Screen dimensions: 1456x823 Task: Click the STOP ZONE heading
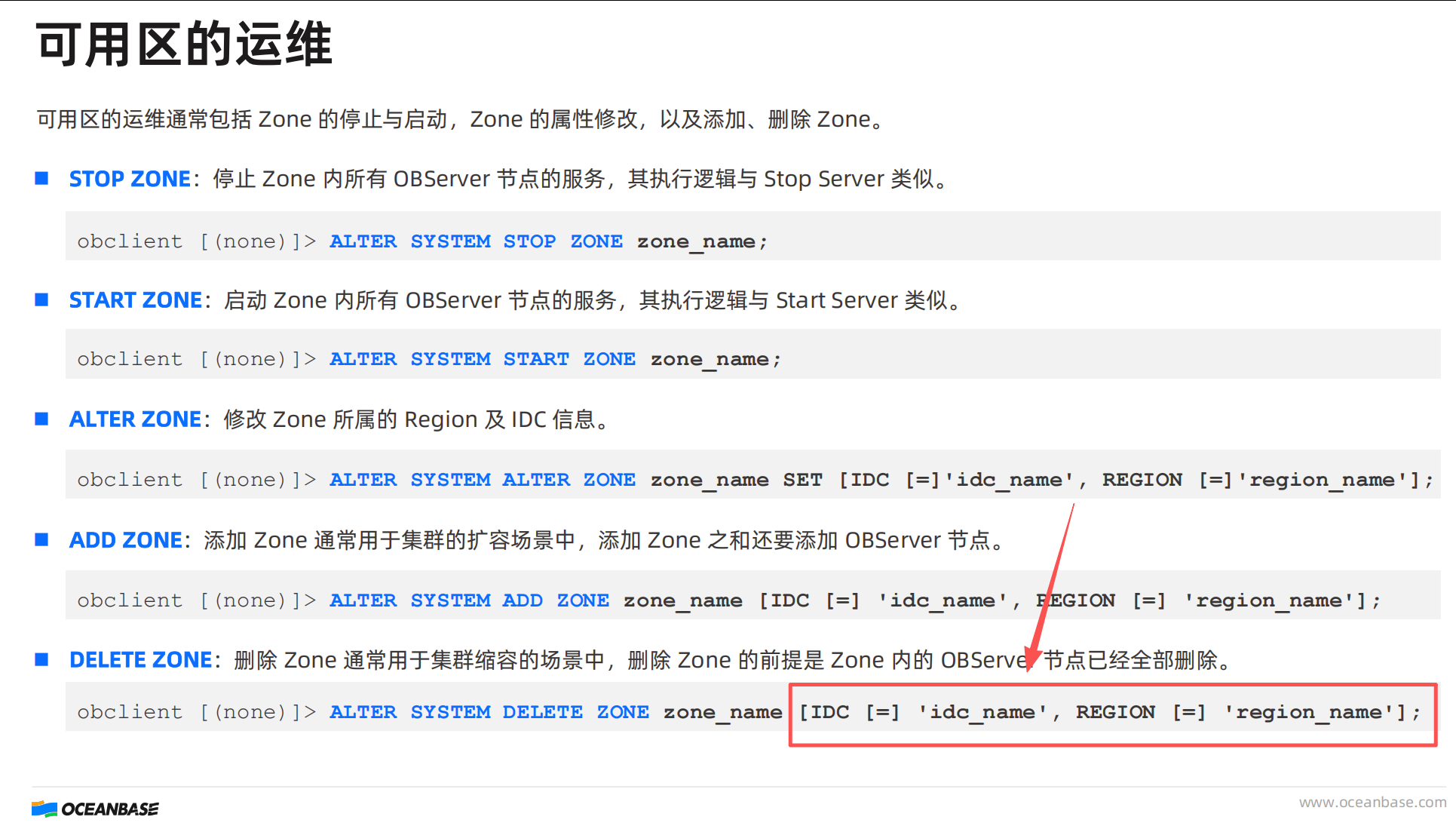[130, 179]
